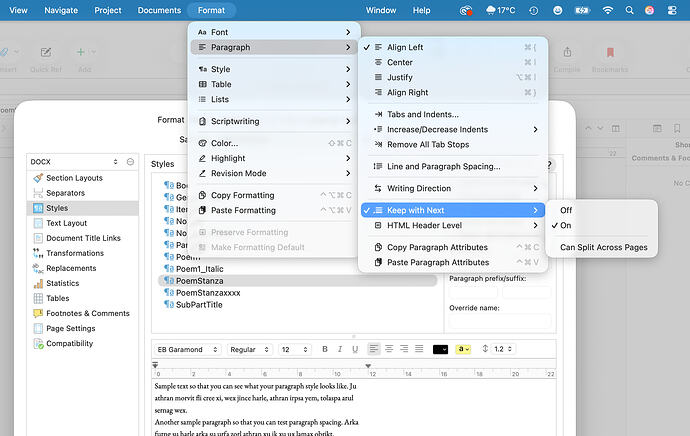Open the Navigate menu
Image resolution: width=690 pixels, height=436 pixels.
coord(61,10)
